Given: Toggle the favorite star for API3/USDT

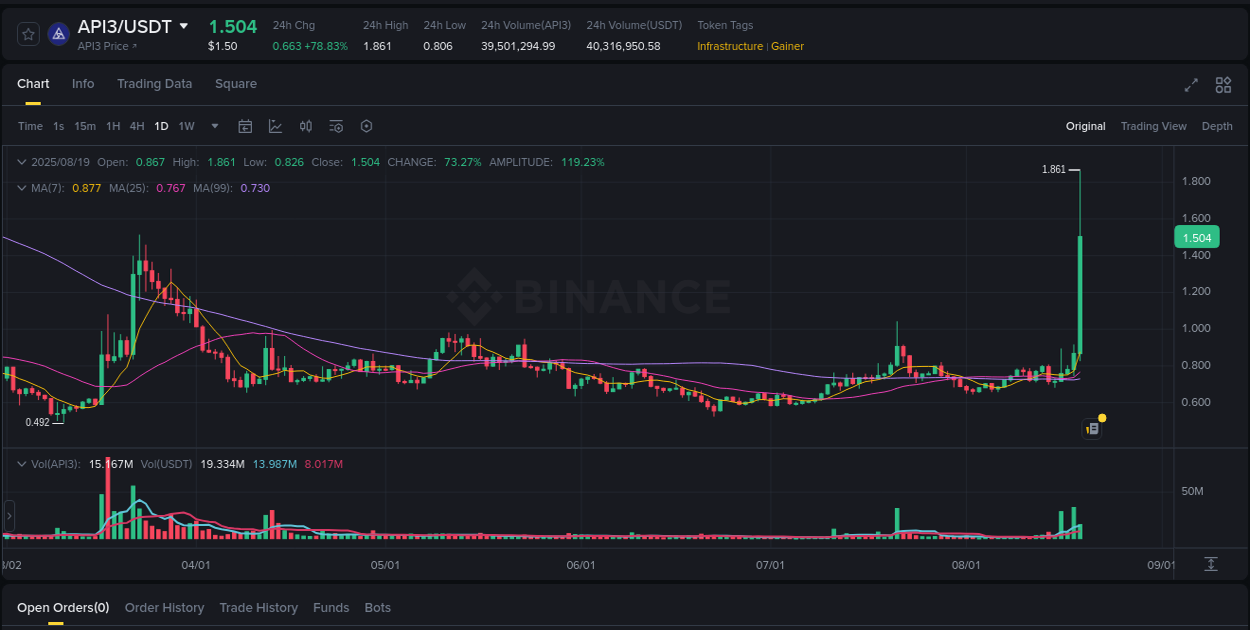Looking at the screenshot, I should click(28, 33).
